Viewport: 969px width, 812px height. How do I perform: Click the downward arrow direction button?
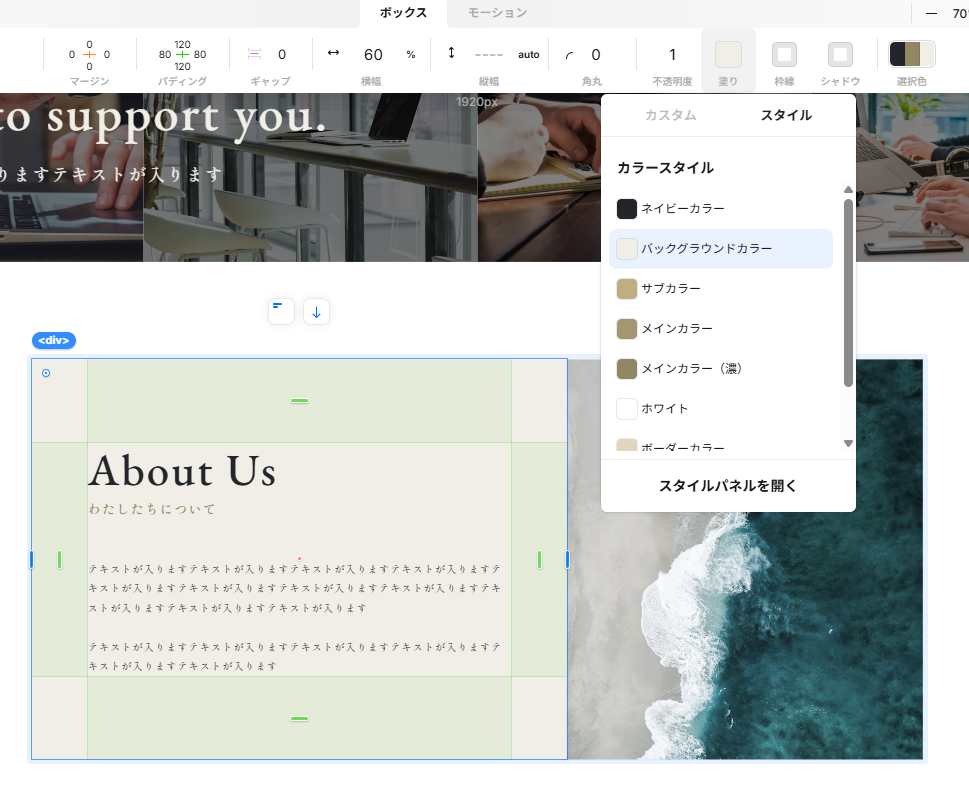pyautogui.click(x=316, y=311)
